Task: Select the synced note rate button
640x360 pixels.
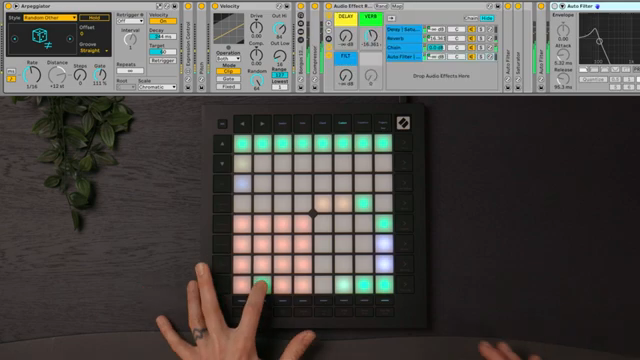Action: coord(11,79)
